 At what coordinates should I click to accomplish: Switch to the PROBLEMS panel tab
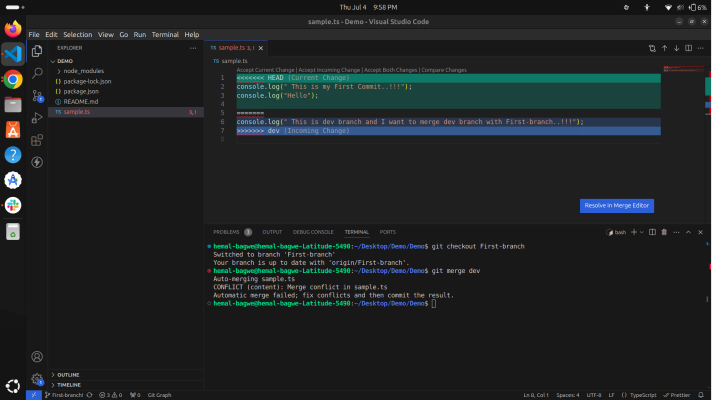226,232
